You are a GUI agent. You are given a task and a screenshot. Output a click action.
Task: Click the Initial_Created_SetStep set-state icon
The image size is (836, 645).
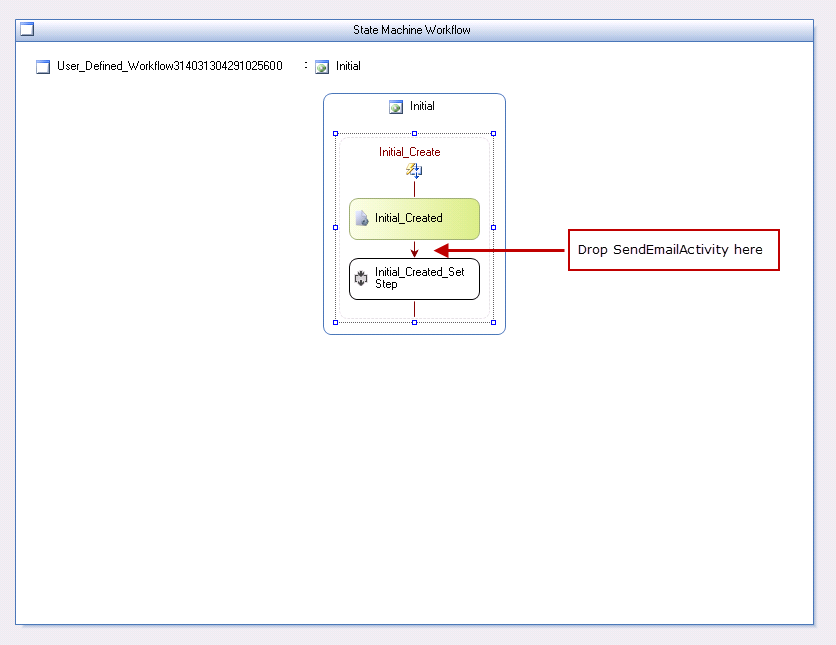[361, 278]
